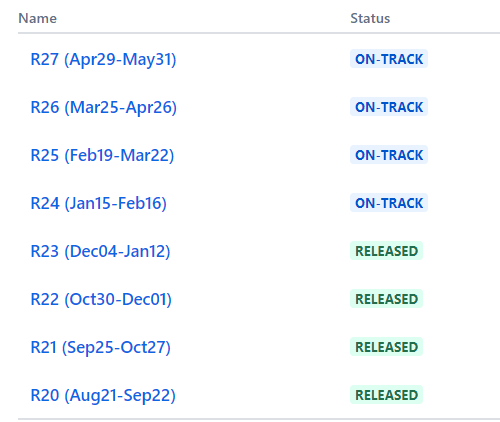The height and width of the screenshot is (422, 500).
Task: Open the R21 (Sep25-Oct27) release
Action: (100, 347)
